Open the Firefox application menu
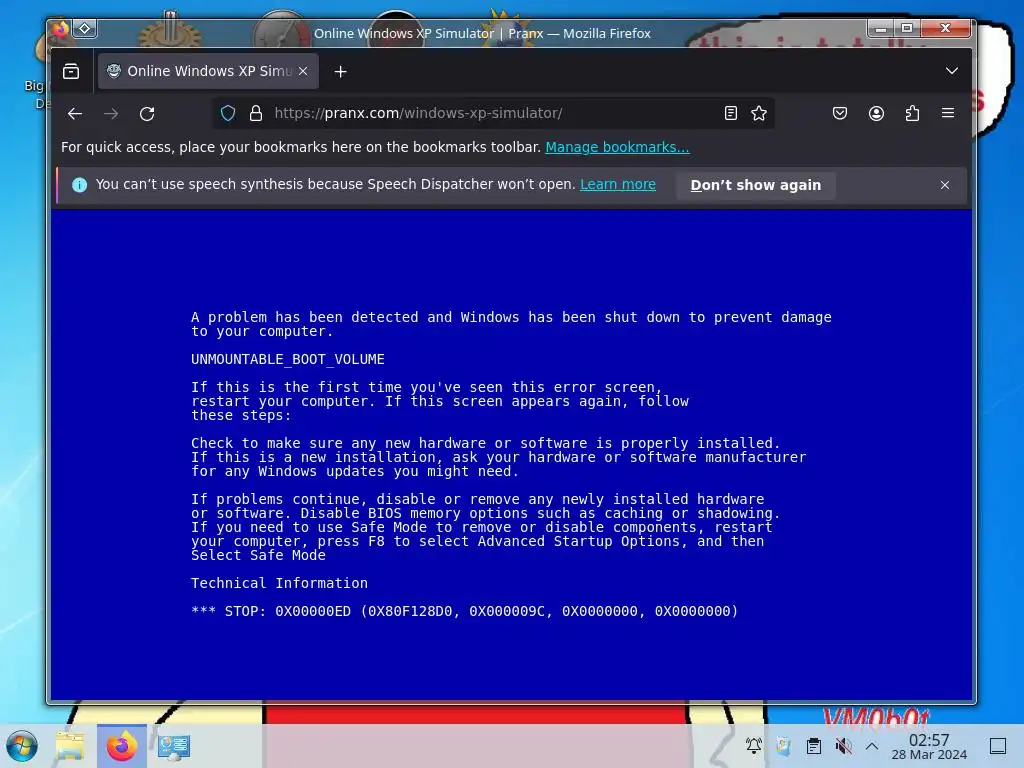The width and height of the screenshot is (1024, 768). click(x=948, y=113)
